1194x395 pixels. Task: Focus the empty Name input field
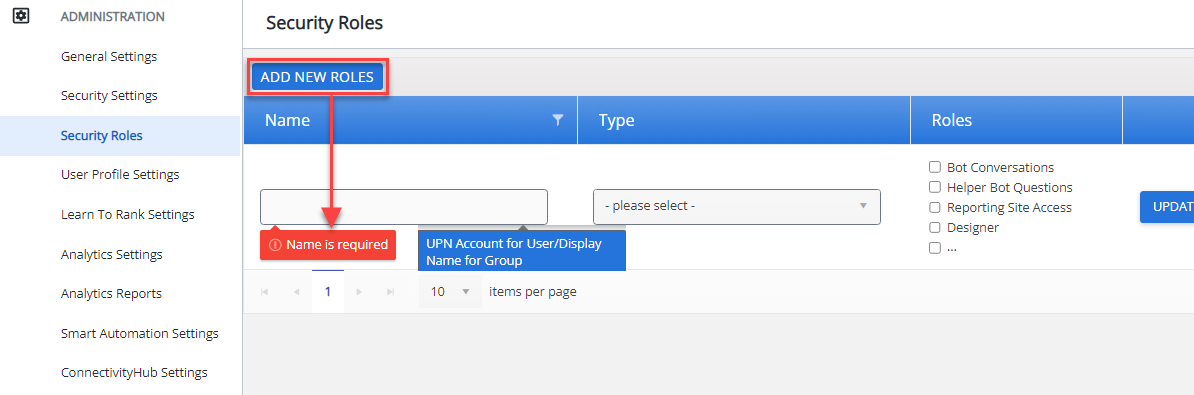coord(404,207)
